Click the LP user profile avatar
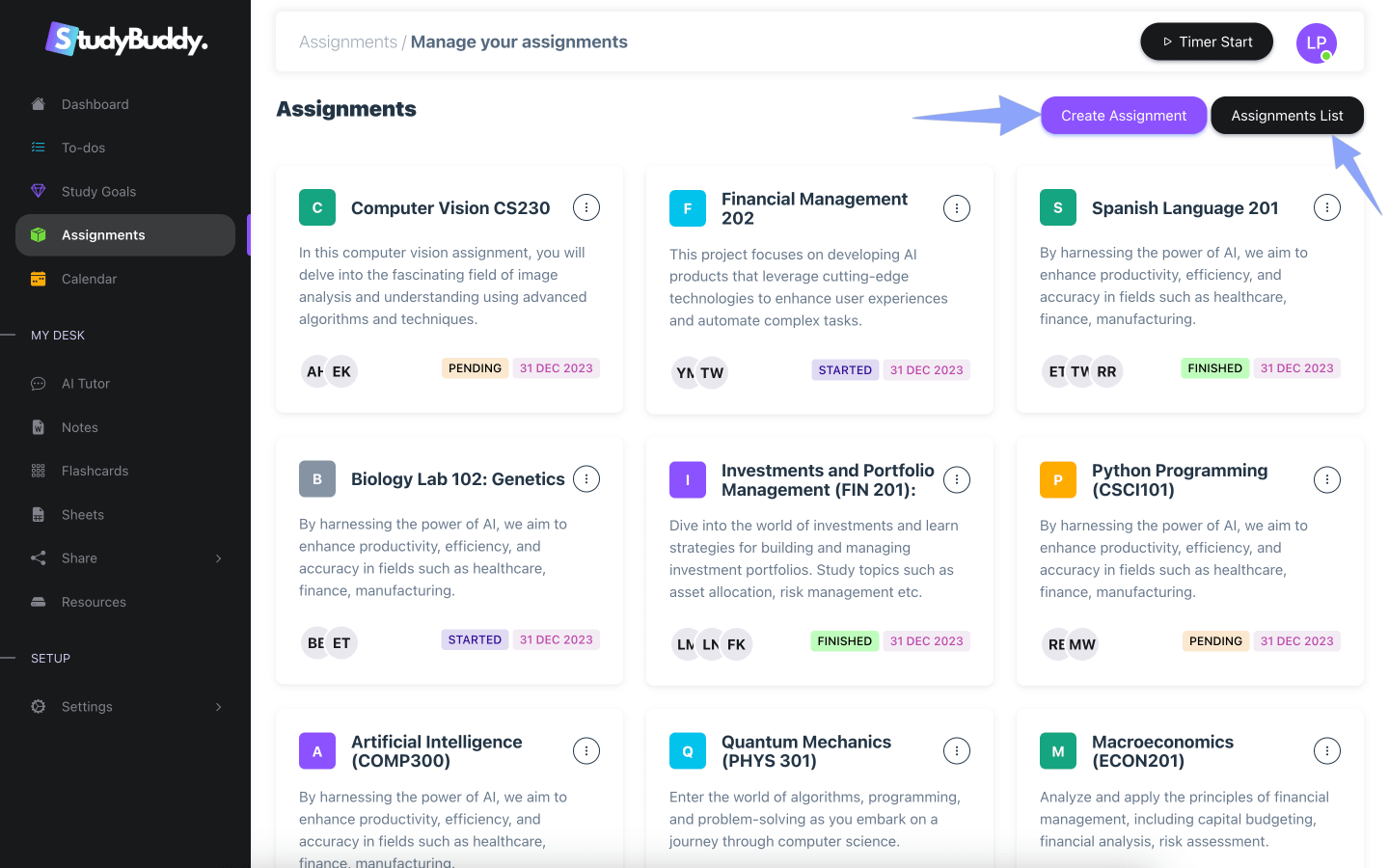 tap(1316, 43)
